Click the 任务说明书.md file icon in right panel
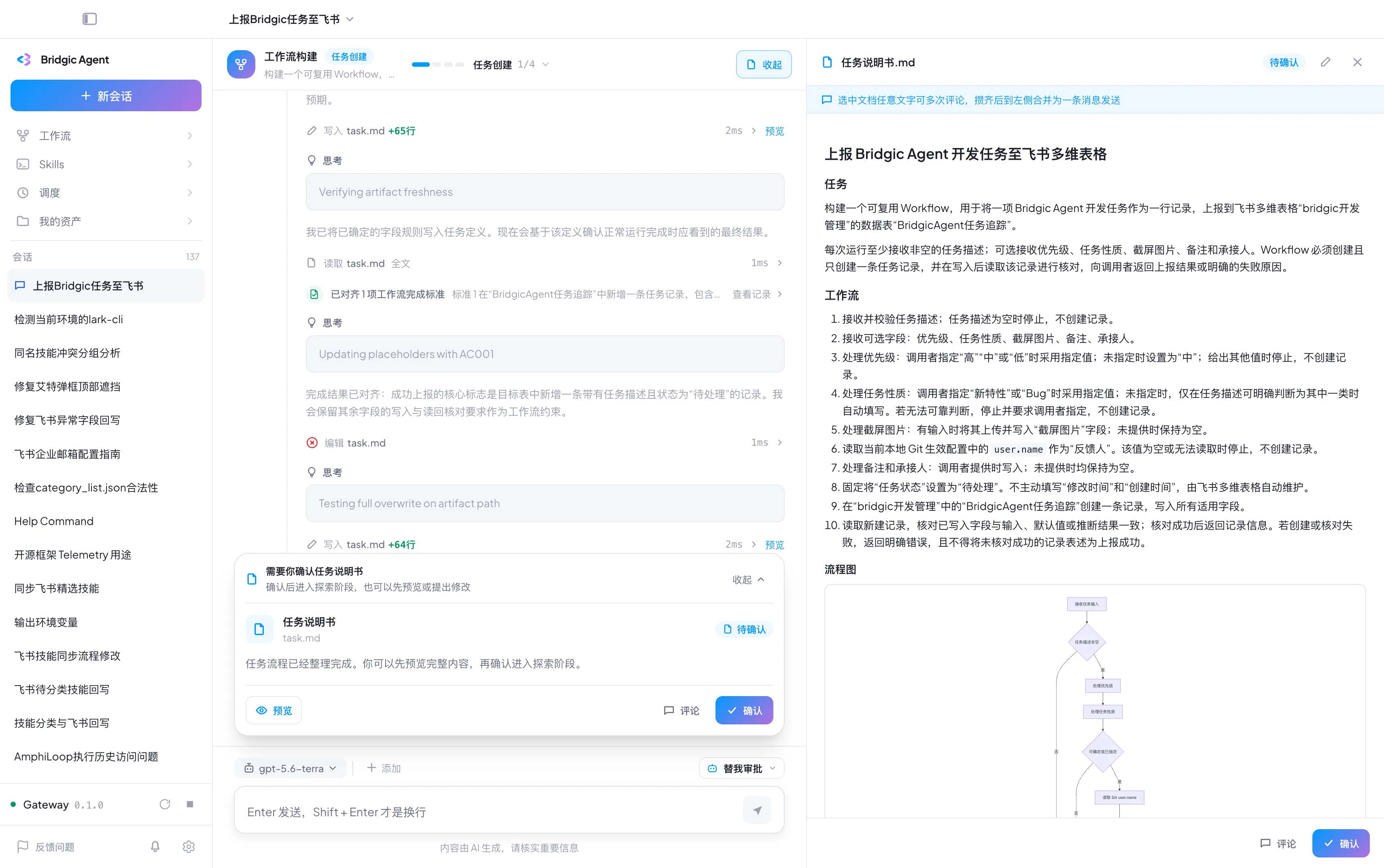The image size is (1384, 868). (828, 62)
